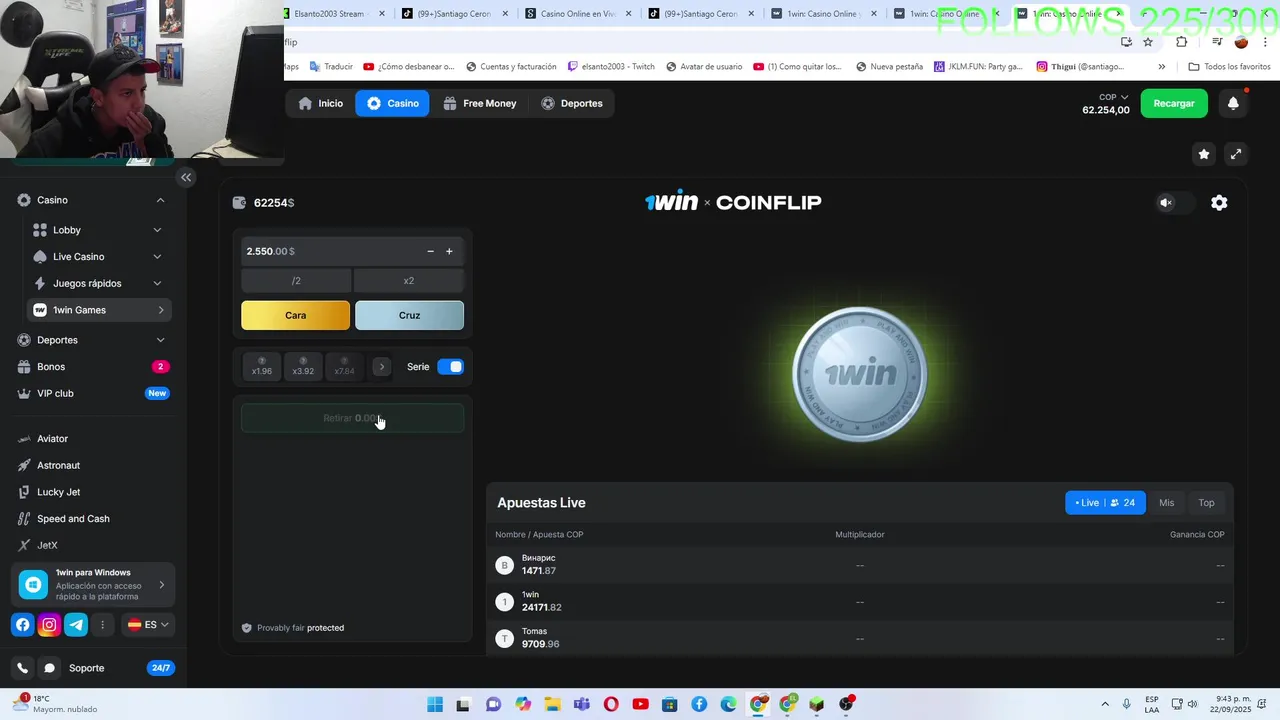Switch to Mis bets tab

click(x=1166, y=503)
